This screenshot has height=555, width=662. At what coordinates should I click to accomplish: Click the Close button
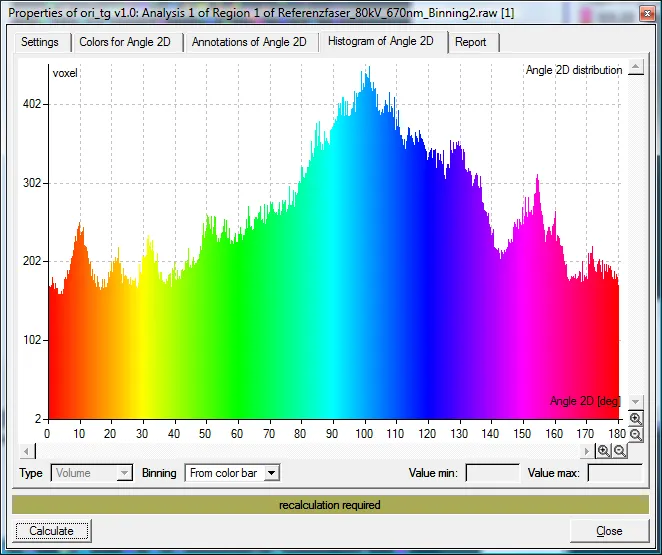pyautogui.click(x=609, y=531)
